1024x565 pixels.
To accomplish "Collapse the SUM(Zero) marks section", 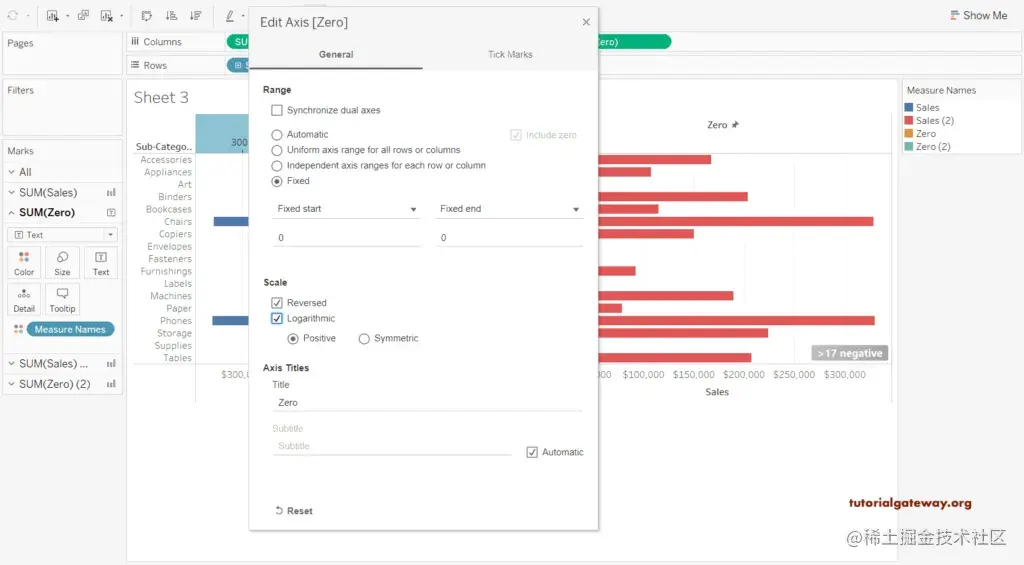I will [12, 212].
